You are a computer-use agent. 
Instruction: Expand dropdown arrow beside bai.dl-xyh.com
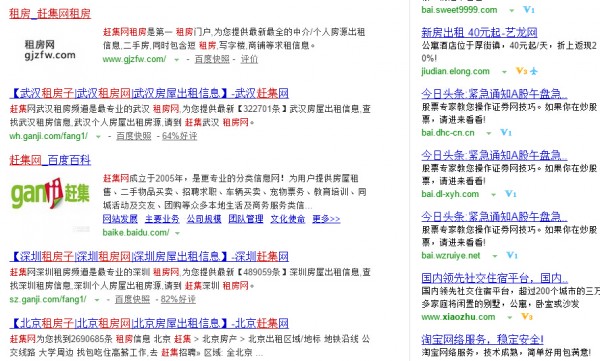pos(494,194)
